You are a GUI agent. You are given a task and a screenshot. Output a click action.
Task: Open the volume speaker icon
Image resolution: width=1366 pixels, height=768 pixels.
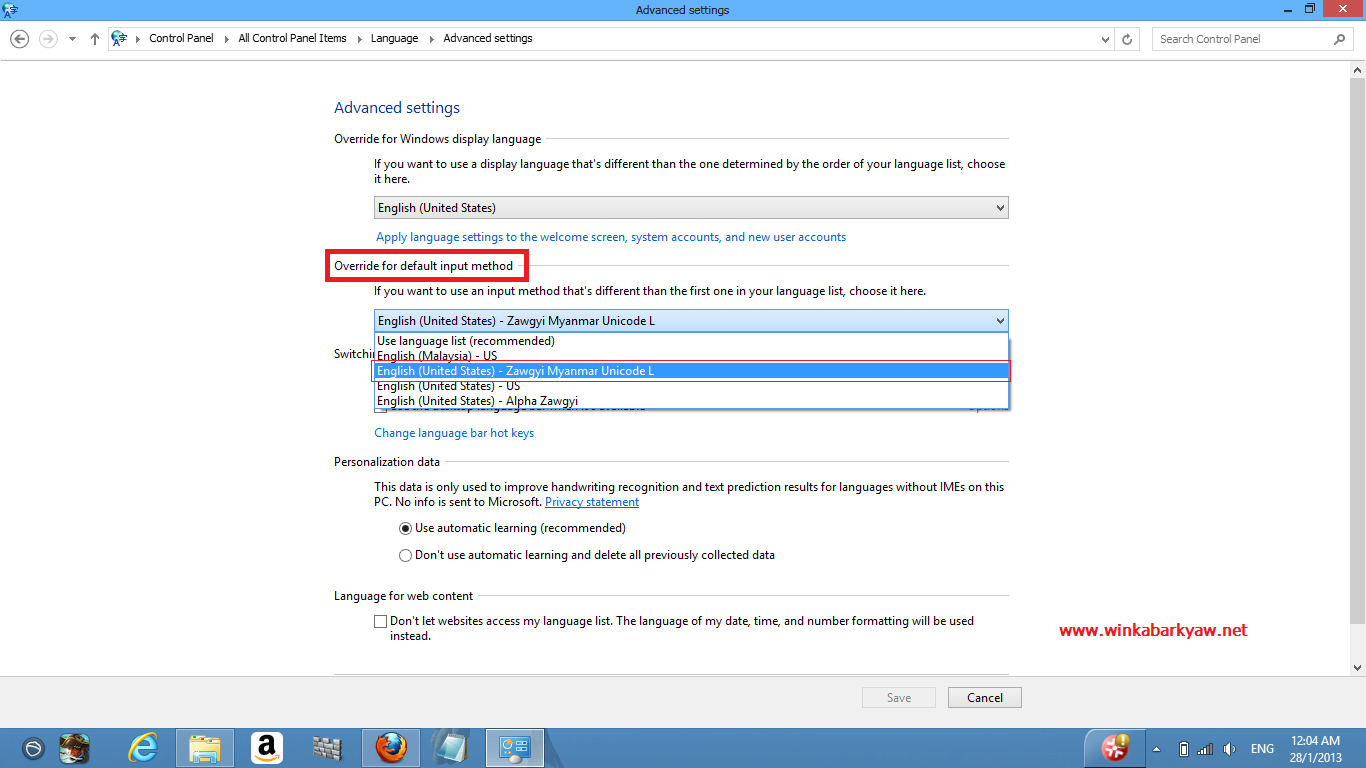coord(1229,749)
